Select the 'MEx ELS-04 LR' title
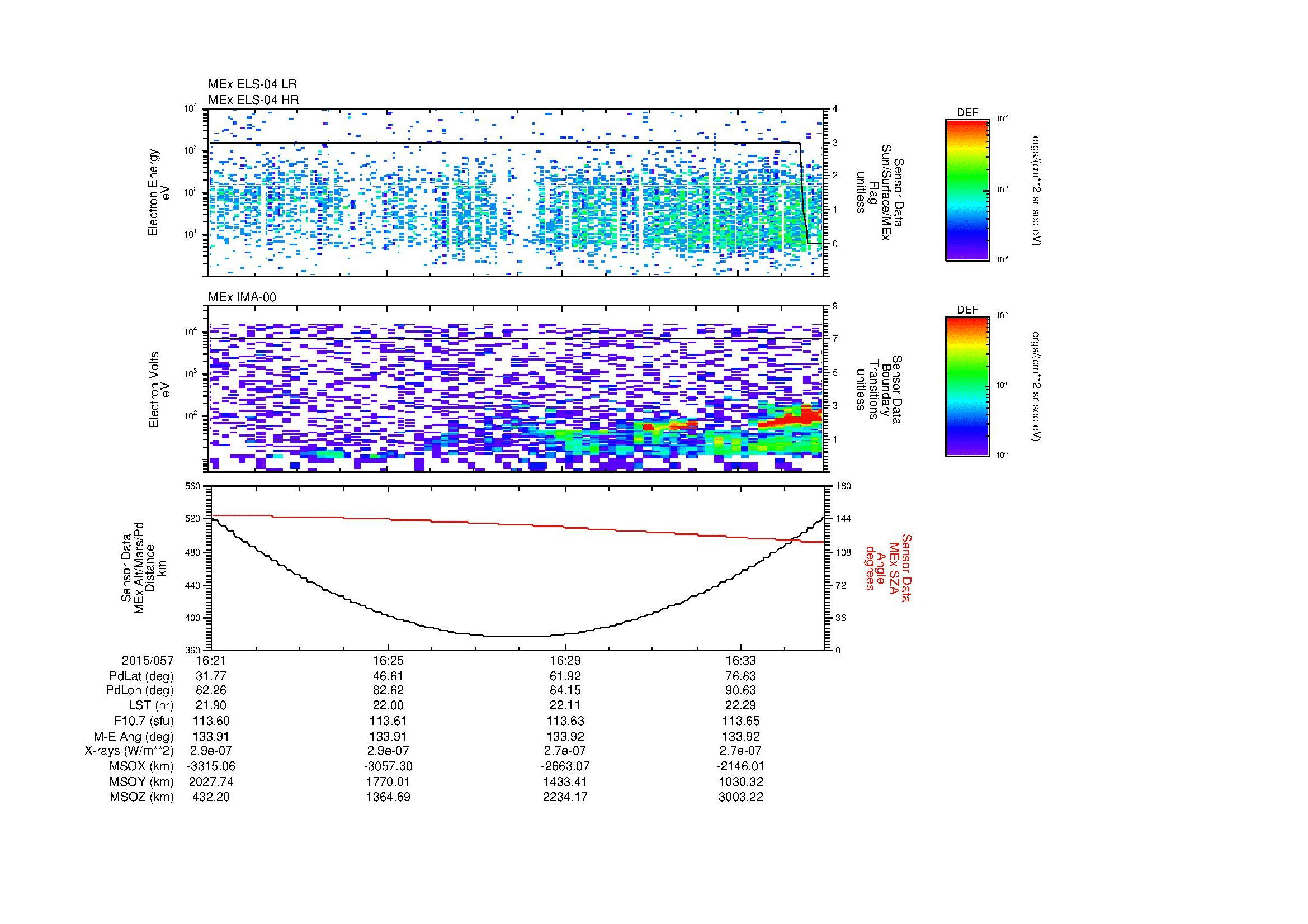This screenshot has height=924, width=1308. (252, 84)
